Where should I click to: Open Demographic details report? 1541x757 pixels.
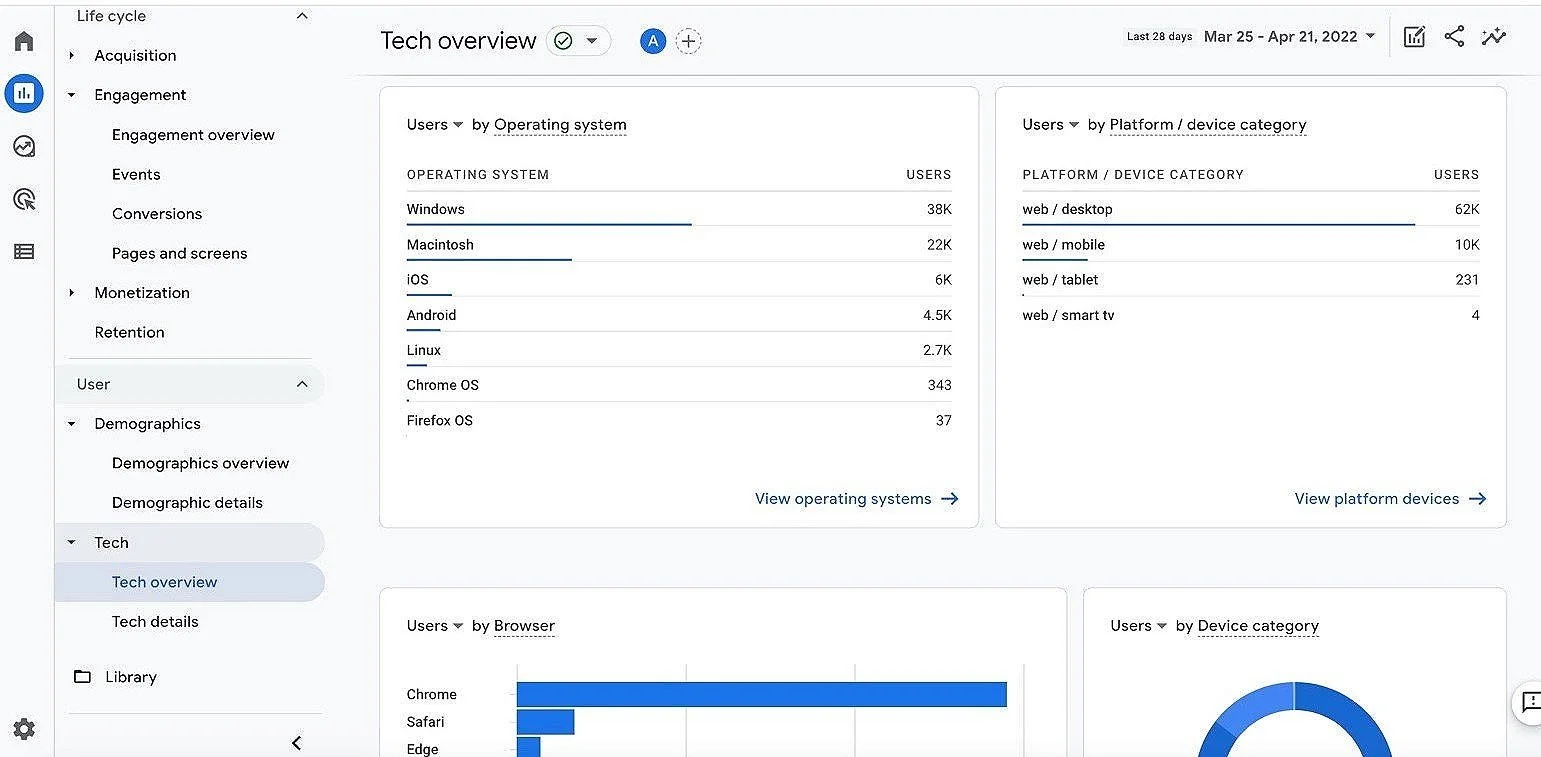click(x=187, y=503)
